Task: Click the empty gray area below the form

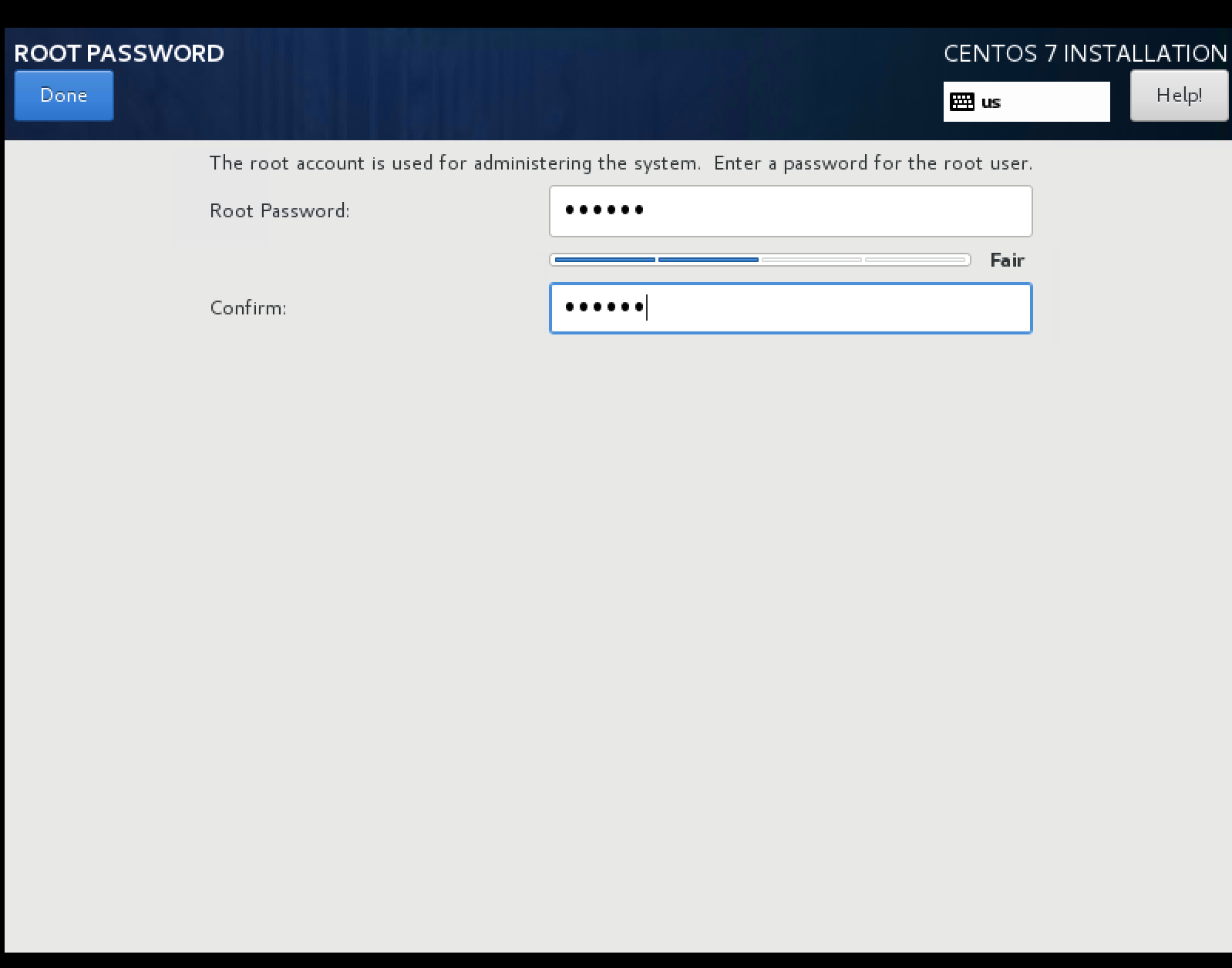Action: point(617,617)
